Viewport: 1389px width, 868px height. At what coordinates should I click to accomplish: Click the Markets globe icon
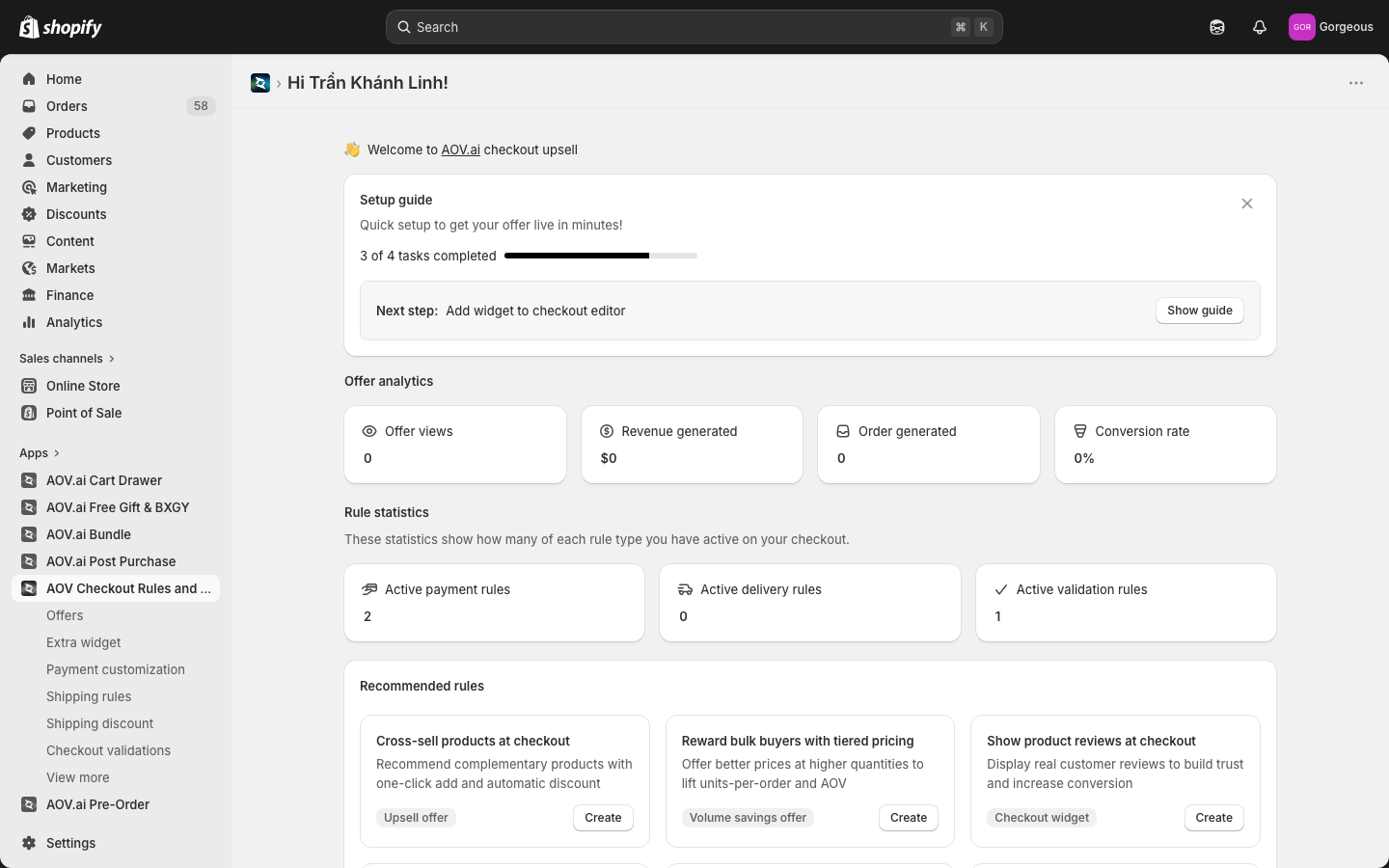click(29, 268)
